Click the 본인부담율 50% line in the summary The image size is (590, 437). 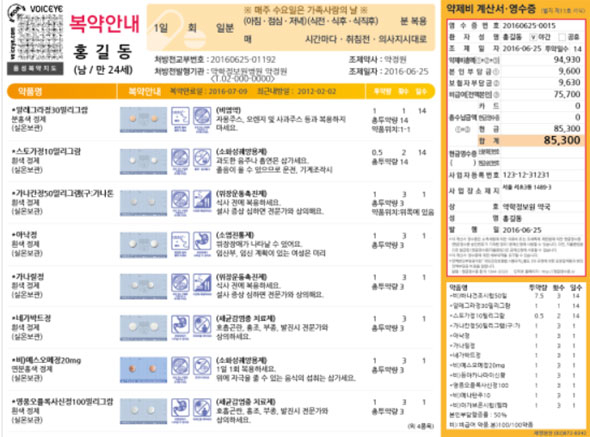478,415
